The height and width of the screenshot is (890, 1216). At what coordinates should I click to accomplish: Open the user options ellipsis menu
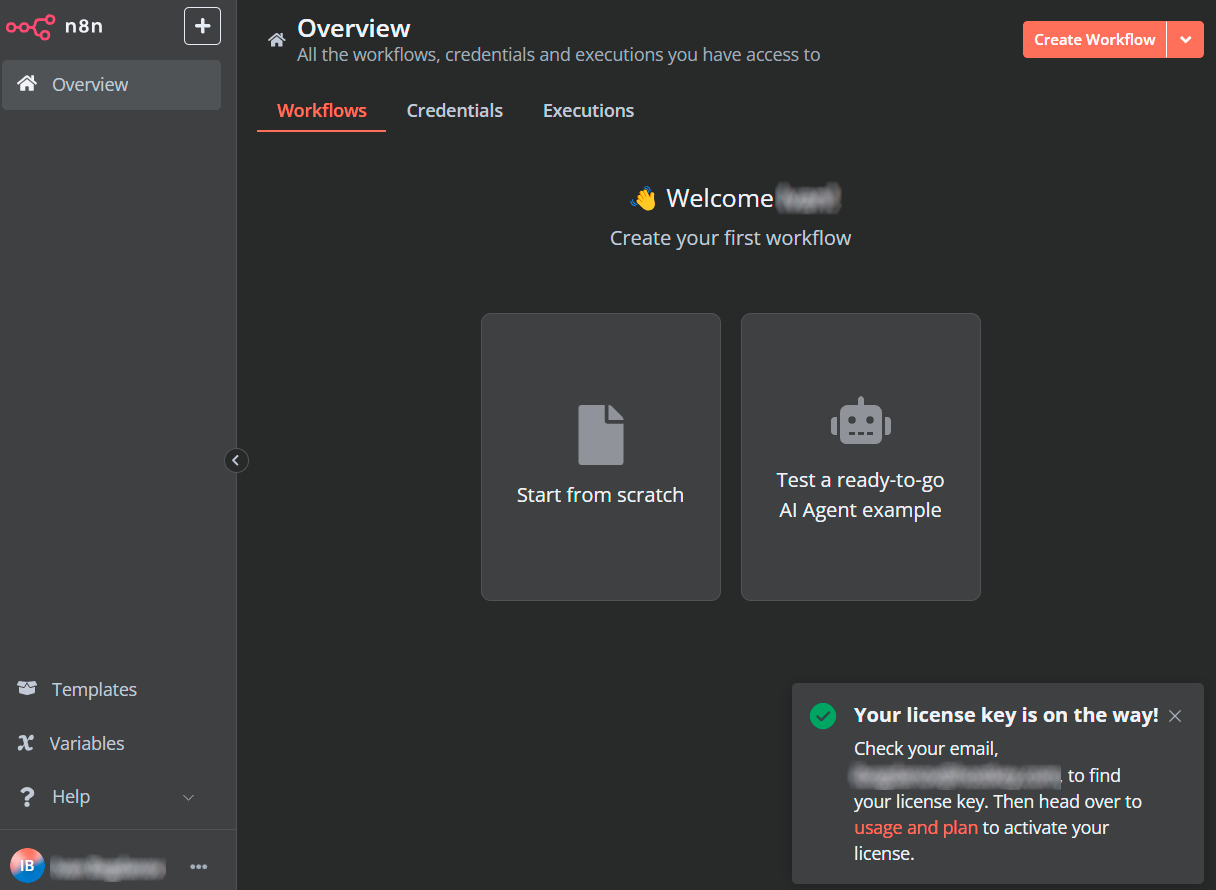[198, 867]
